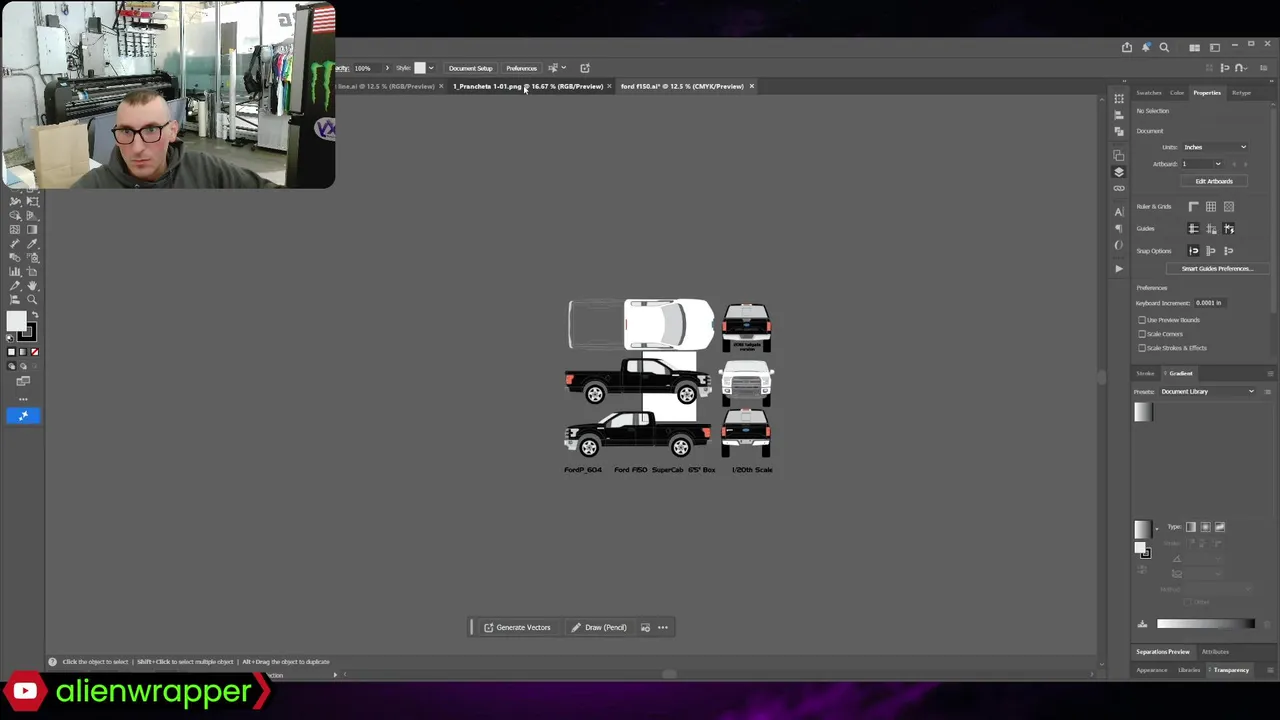
Task: Select the Zoom tool in toolbar
Action: point(32,299)
